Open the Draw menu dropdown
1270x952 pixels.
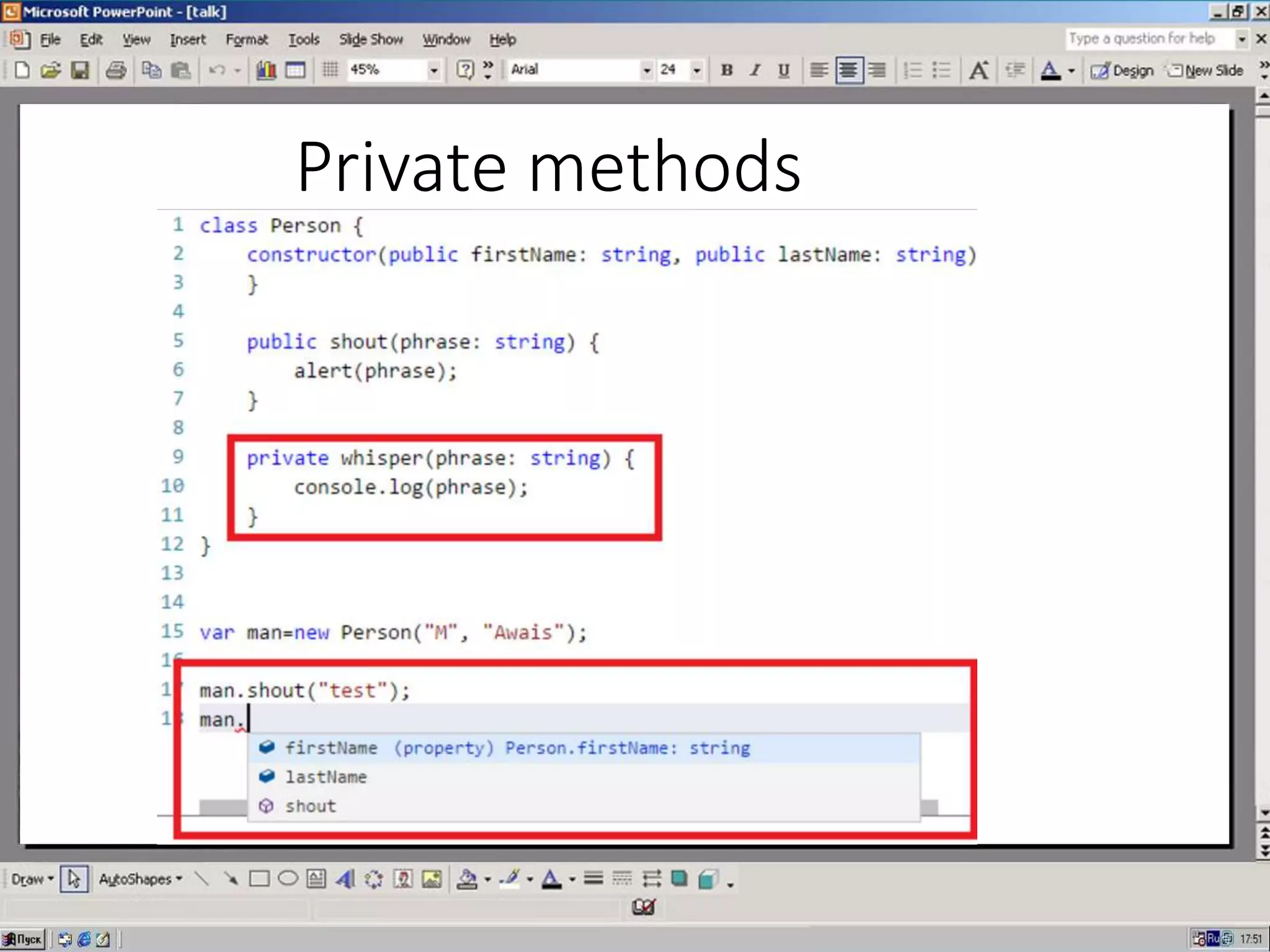[x=32, y=879]
